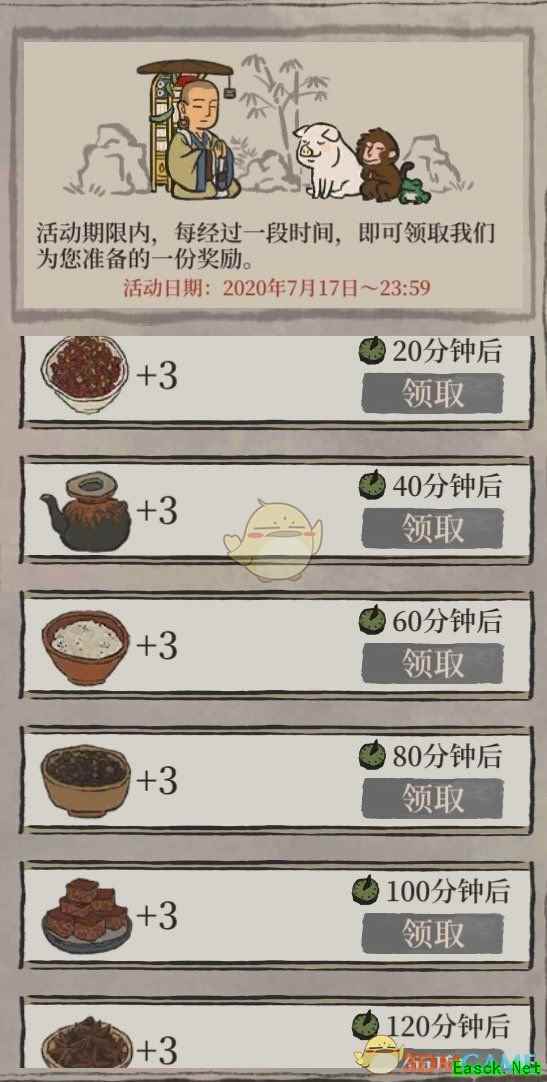Claim the 80分钟后 reward with 领取

click(432, 798)
